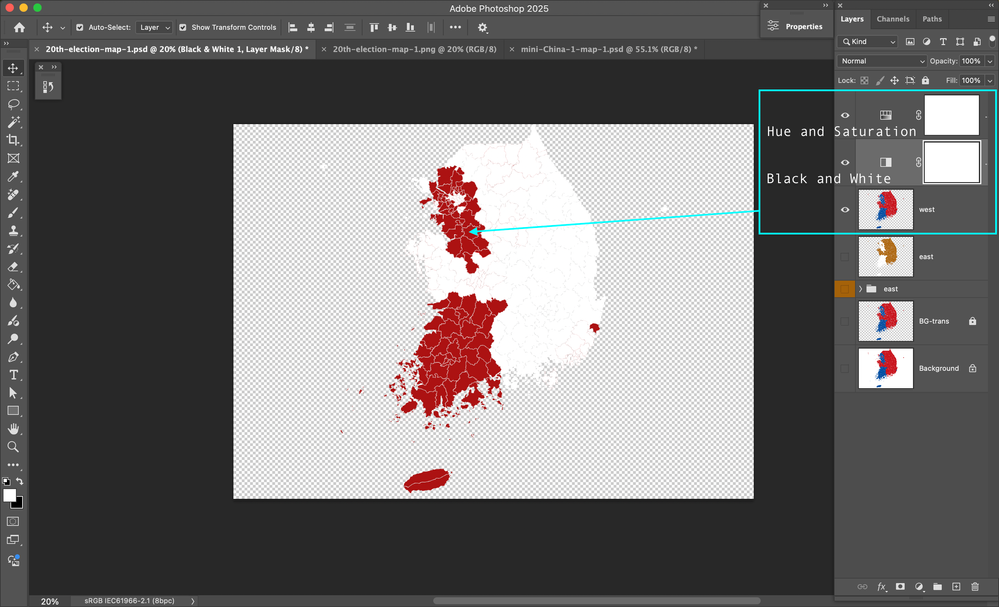Select the Horizontal Type tool

coord(13,375)
